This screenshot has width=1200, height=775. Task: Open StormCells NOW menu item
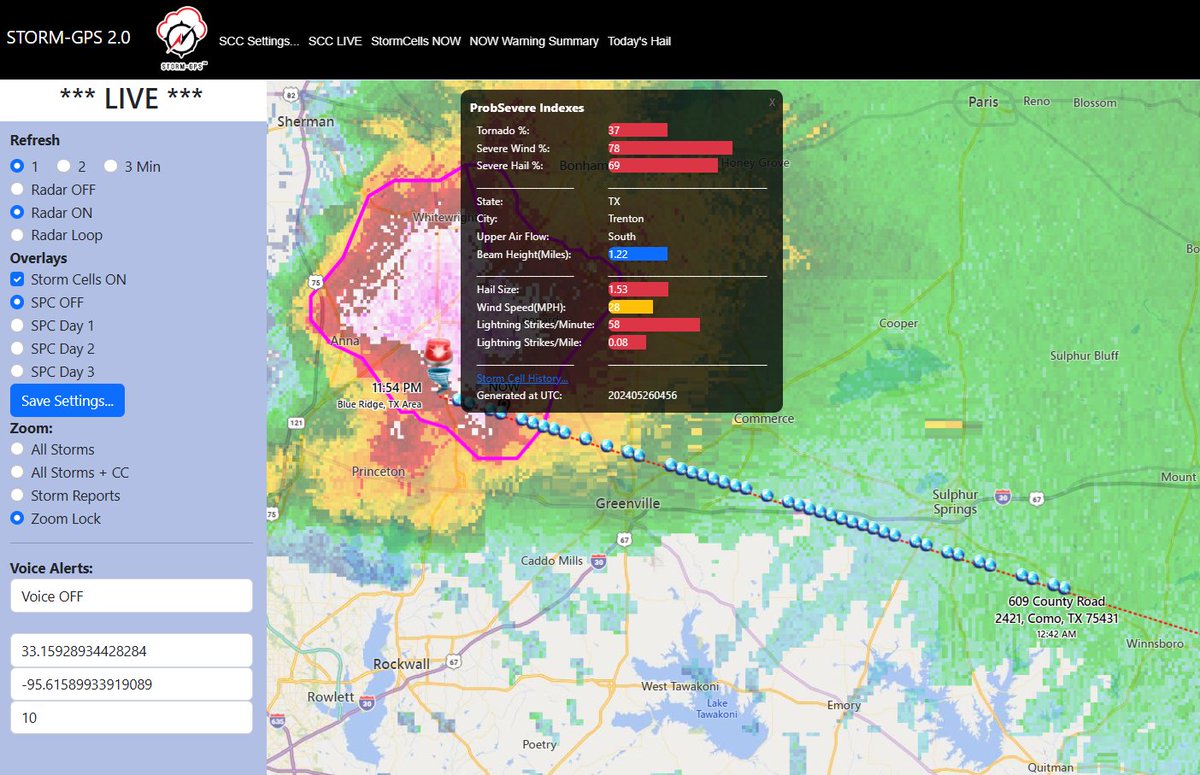pyautogui.click(x=416, y=41)
